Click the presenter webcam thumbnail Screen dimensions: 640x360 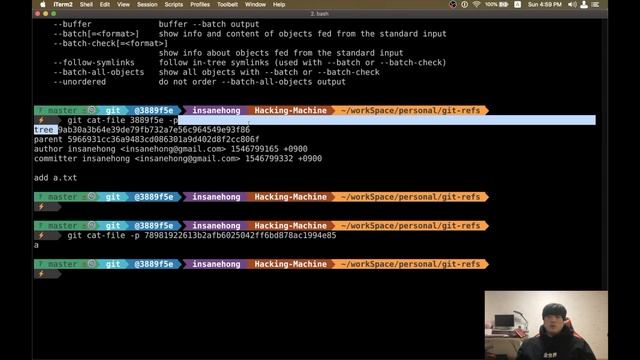(546, 325)
